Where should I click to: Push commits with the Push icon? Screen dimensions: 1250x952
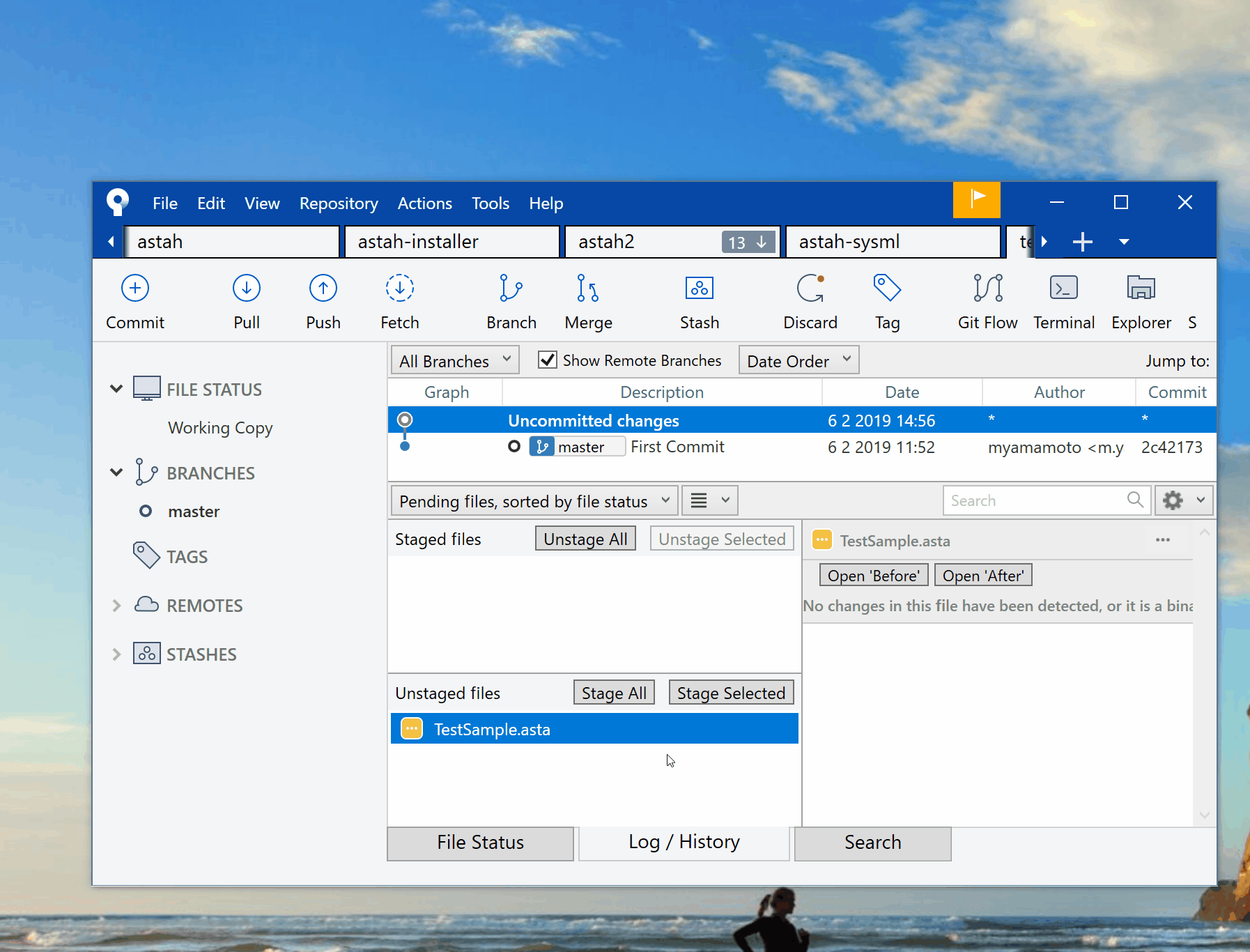pyautogui.click(x=323, y=289)
